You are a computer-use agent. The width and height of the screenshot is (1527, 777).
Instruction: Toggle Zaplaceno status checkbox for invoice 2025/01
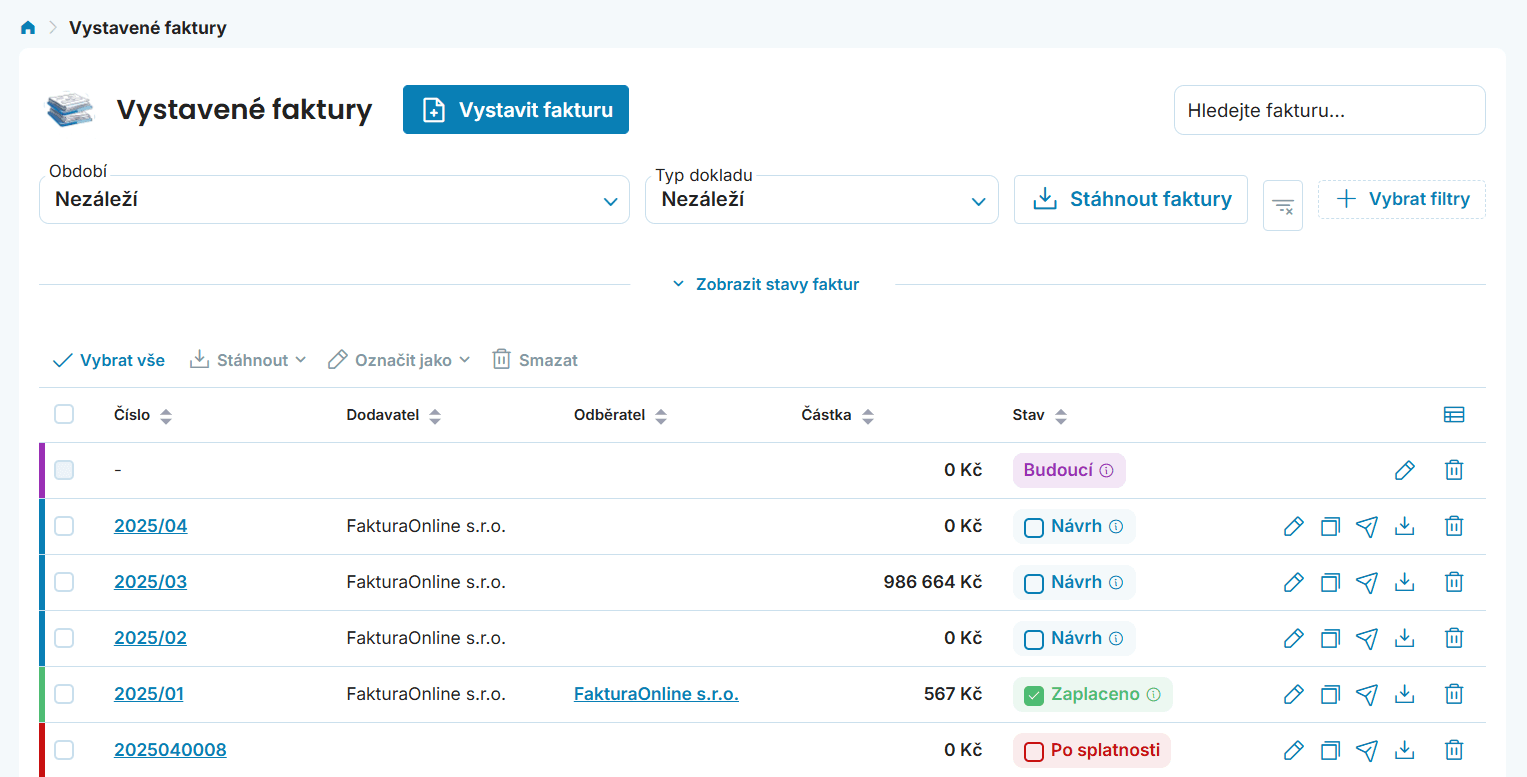click(1034, 694)
